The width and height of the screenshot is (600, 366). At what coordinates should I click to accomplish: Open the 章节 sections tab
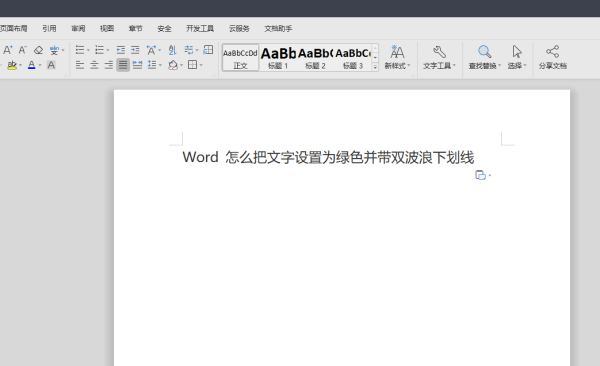[135, 28]
